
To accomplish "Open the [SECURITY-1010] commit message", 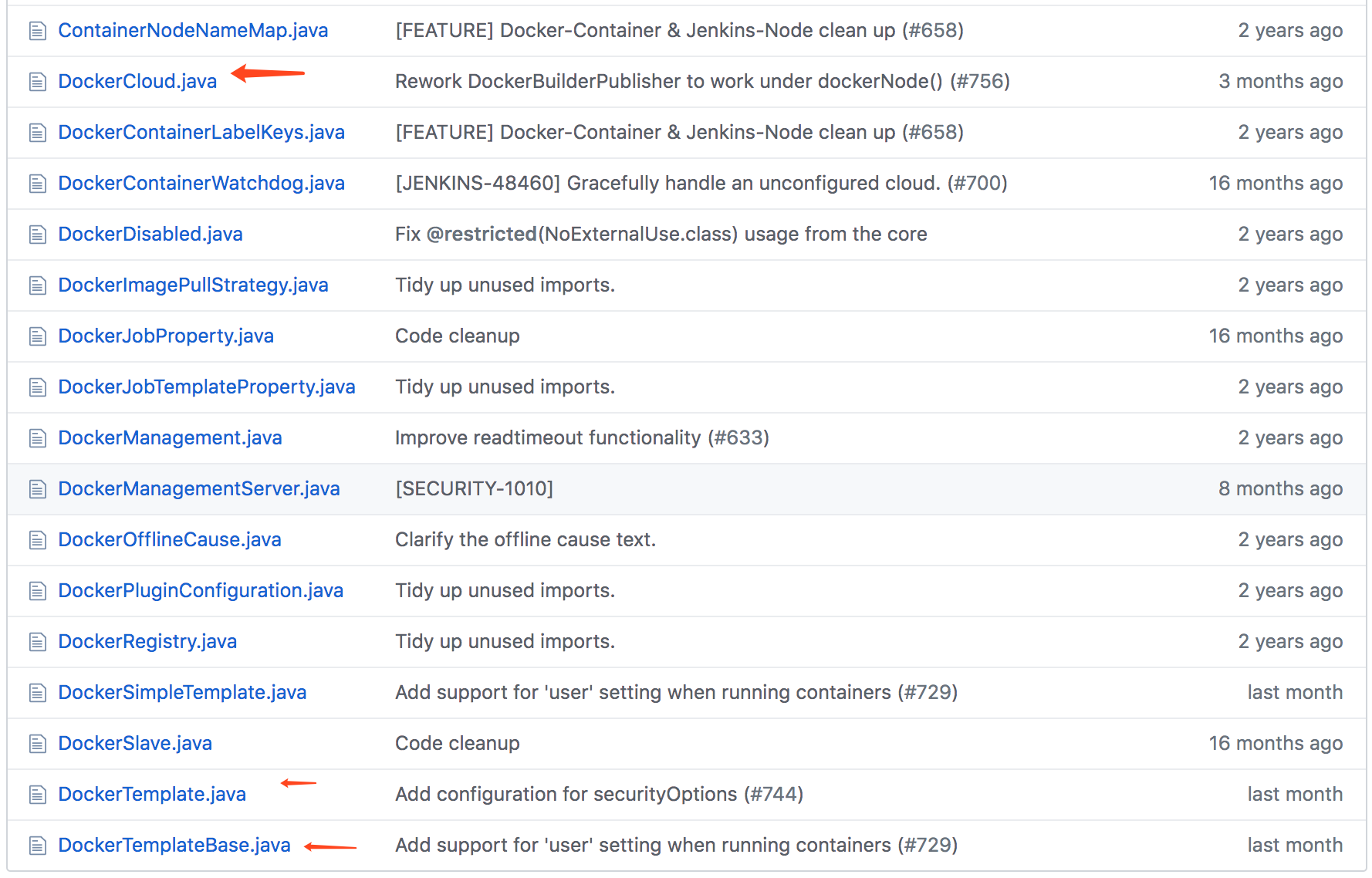I will [474, 489].
